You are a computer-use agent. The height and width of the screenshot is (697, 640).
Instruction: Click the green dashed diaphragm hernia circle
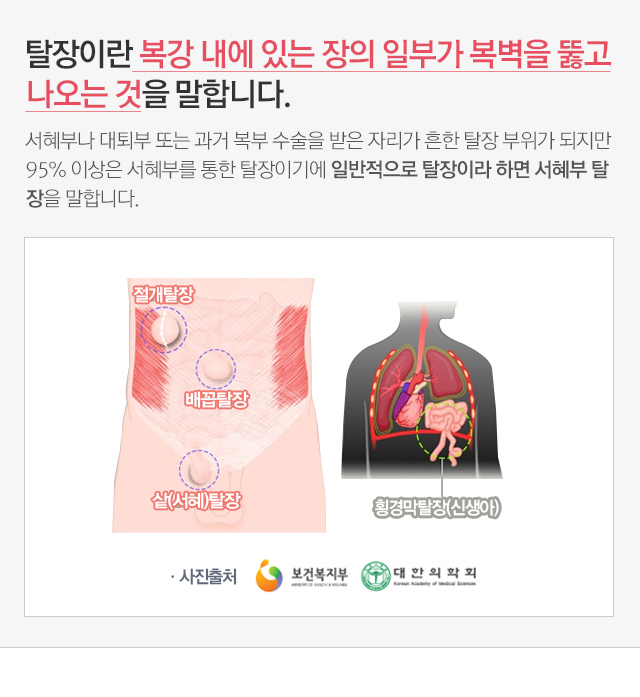click(x=444, y=431)
